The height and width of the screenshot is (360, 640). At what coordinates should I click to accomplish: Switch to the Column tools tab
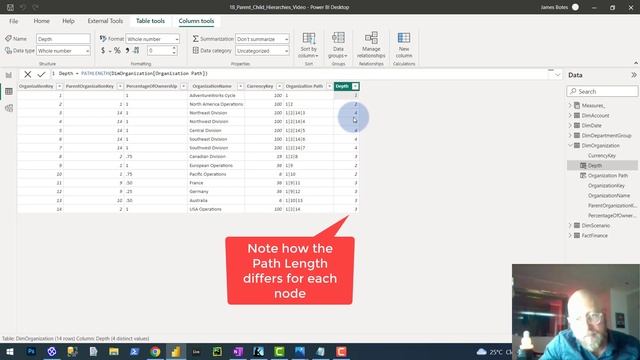coord(196,21)
